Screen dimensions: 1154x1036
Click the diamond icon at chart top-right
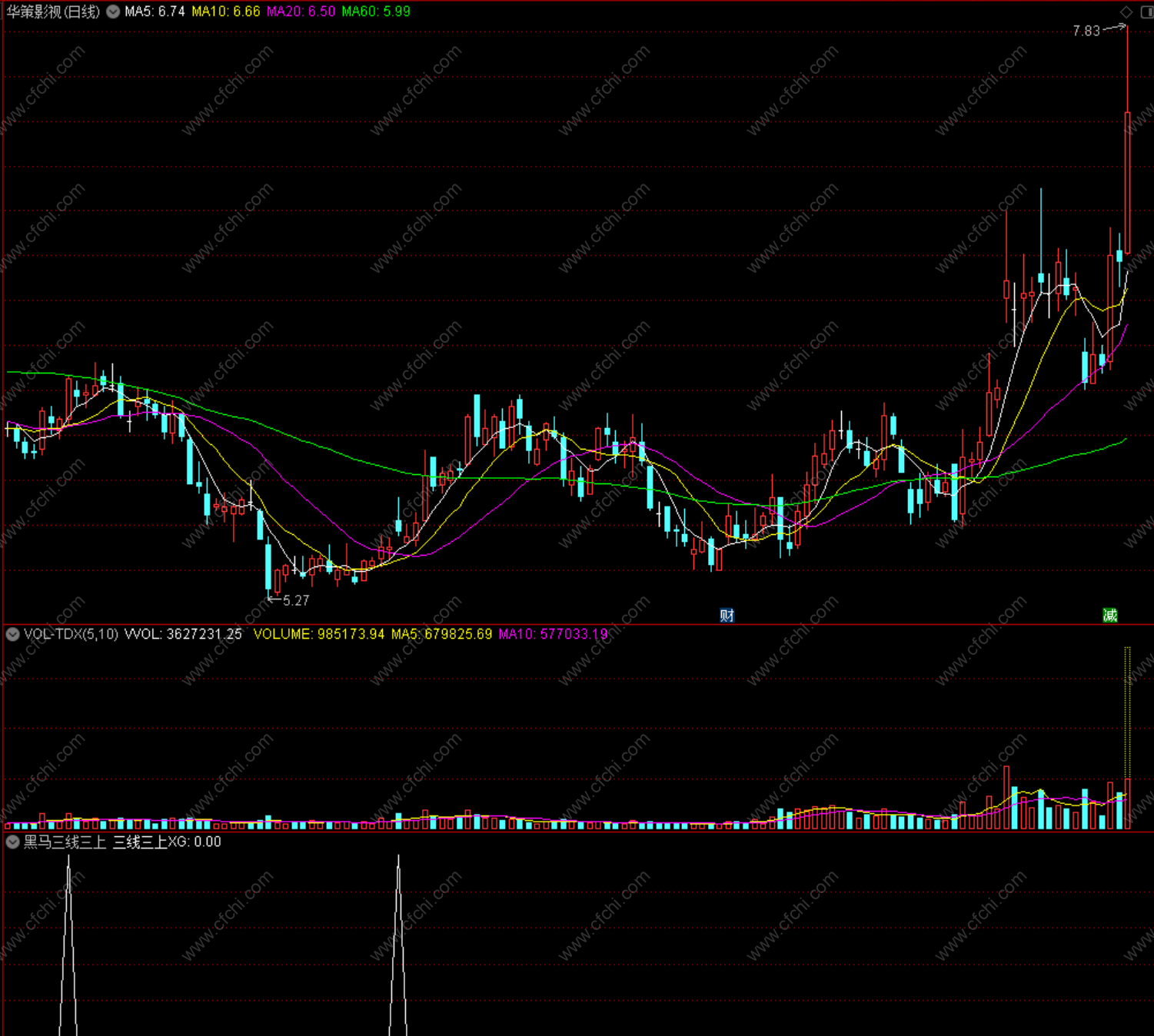click(x=1126, y=12)
